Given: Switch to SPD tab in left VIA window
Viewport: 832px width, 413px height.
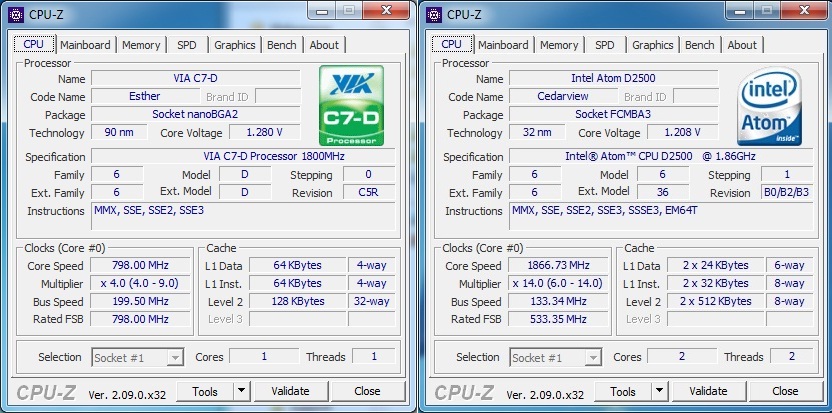Looking at the screenshot, I should pos(187,45).
